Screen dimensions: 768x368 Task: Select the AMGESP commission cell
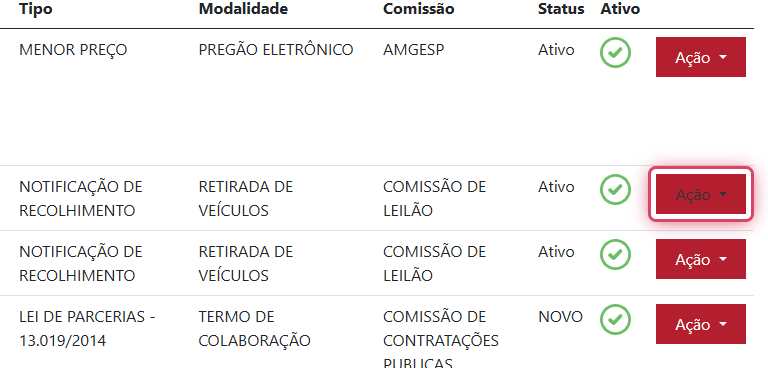click(413, 50)
